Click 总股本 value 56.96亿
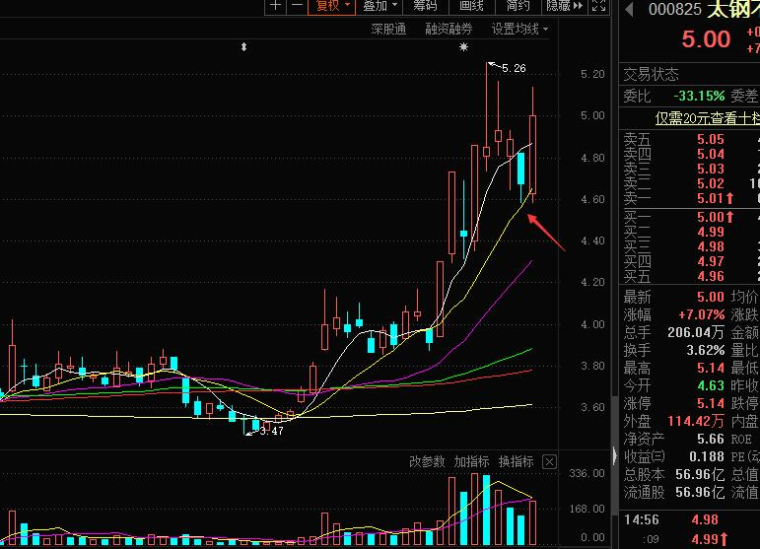Image resolution: width=760 pixels, height=549 pixels. (x=700, y=474)
